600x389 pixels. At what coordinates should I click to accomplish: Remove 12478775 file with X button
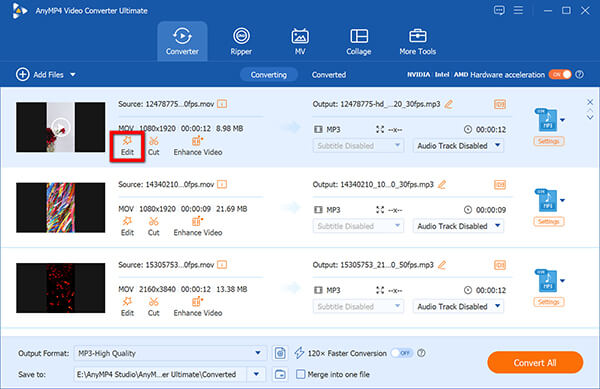coord(590,102)
